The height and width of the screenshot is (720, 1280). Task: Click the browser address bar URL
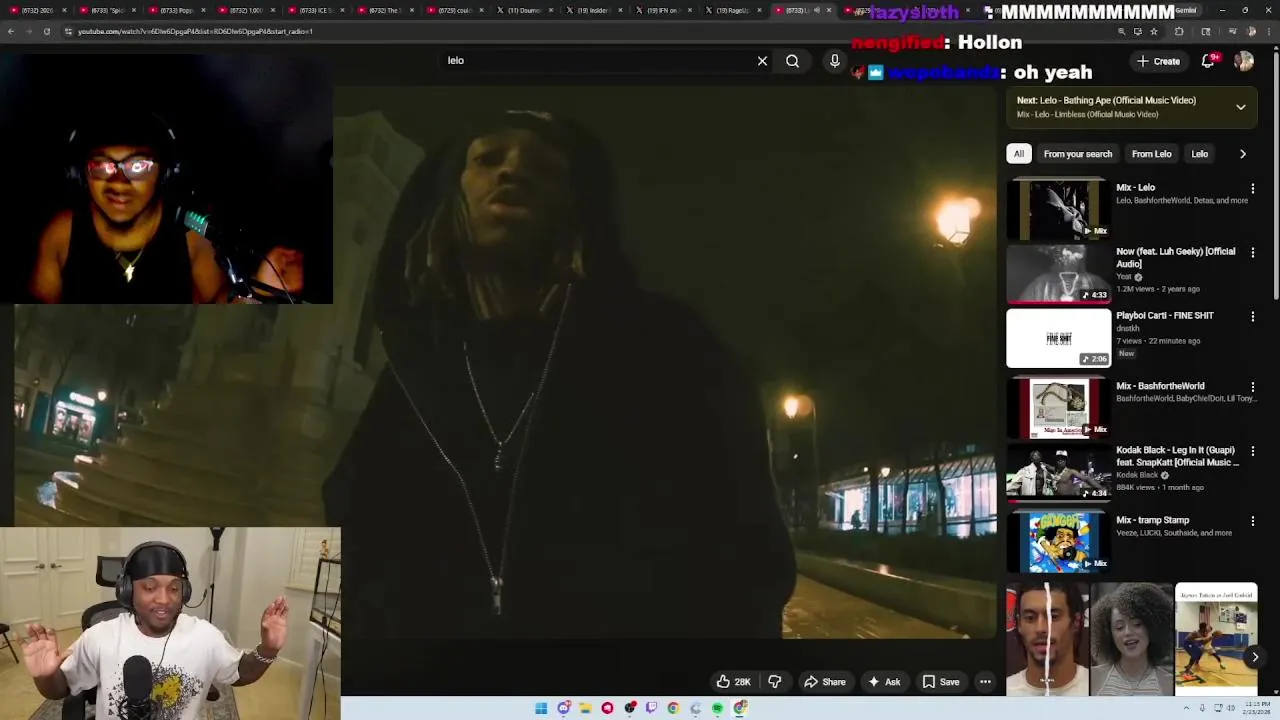coord(195,31)
